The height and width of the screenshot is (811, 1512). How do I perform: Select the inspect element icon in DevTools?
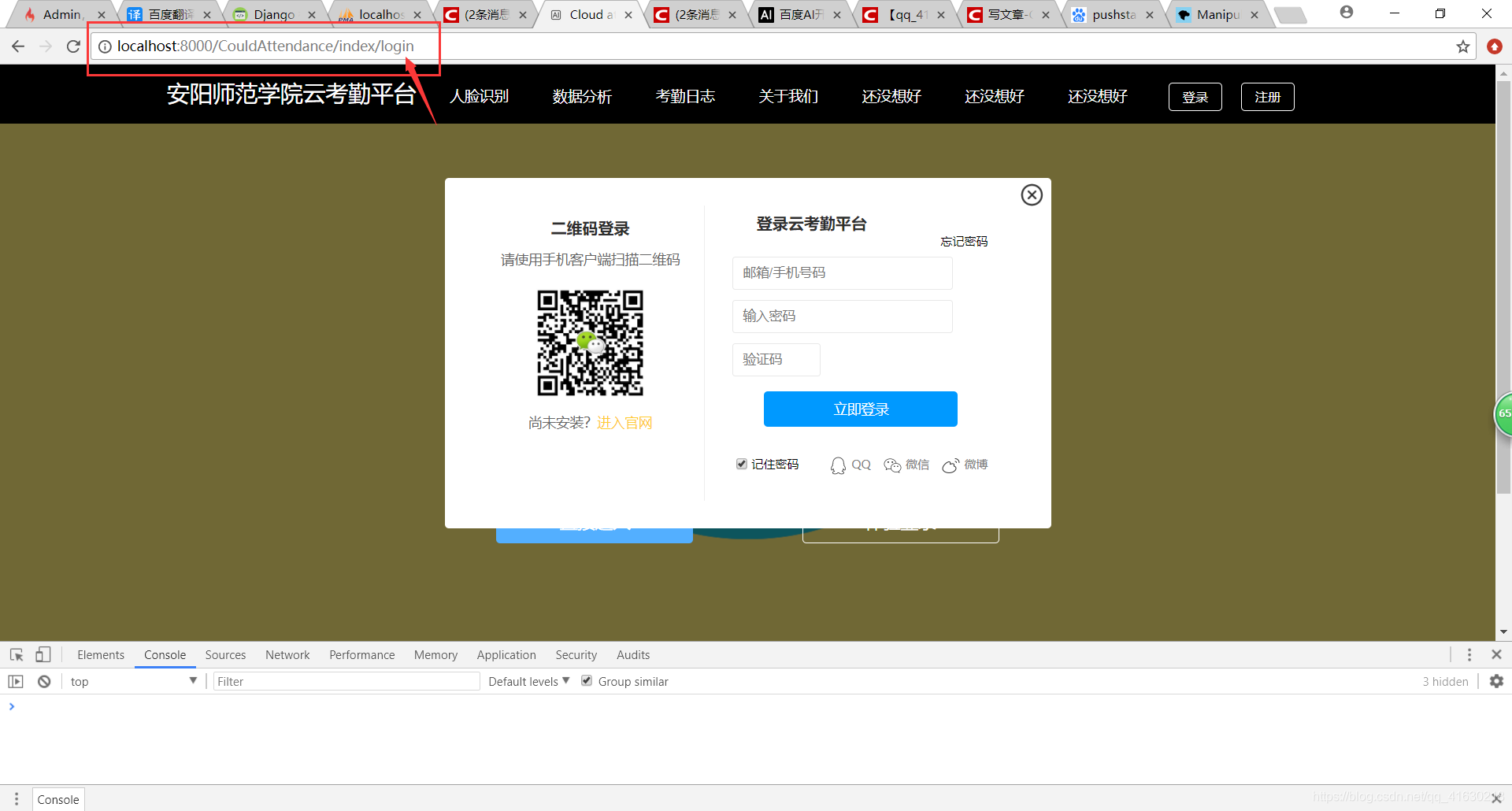(17, 654)
